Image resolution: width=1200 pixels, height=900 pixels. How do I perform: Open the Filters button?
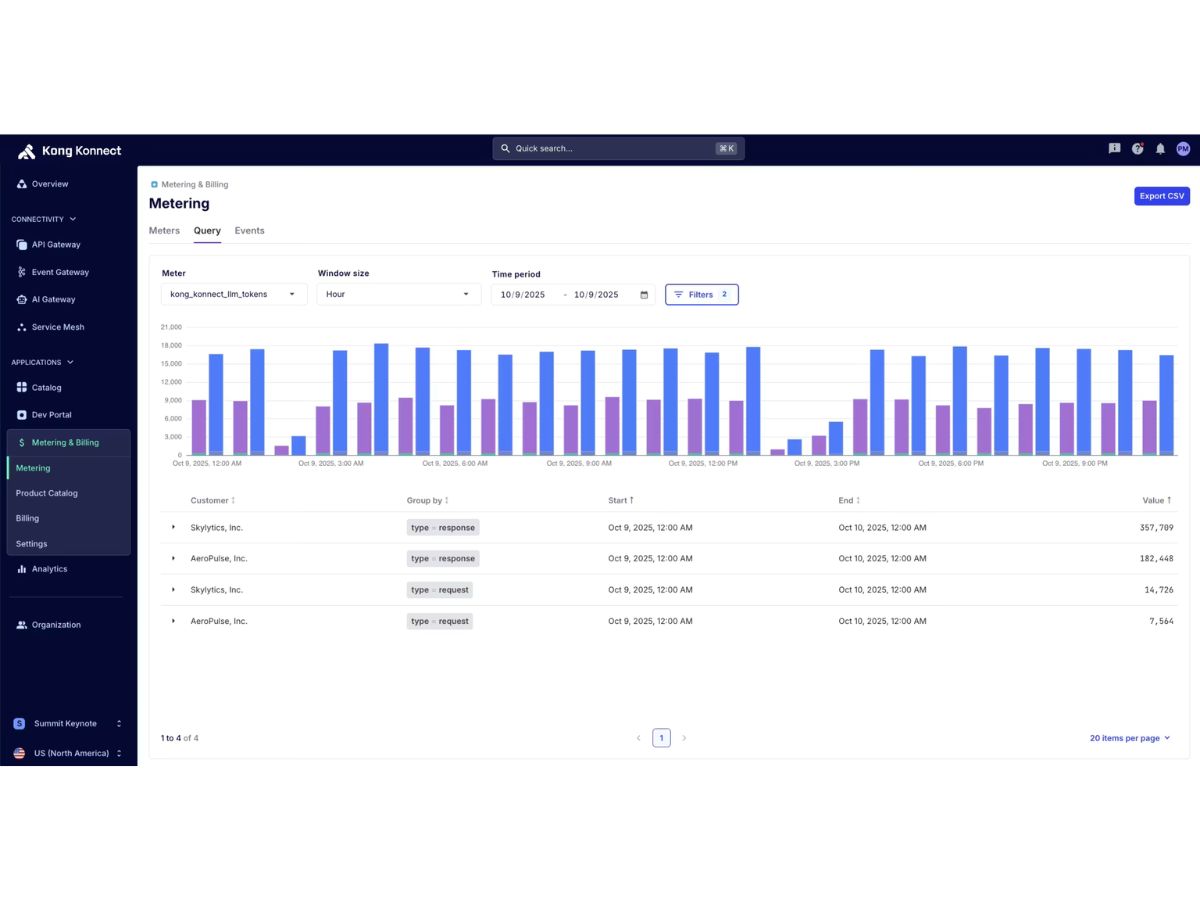click(702, 295)
